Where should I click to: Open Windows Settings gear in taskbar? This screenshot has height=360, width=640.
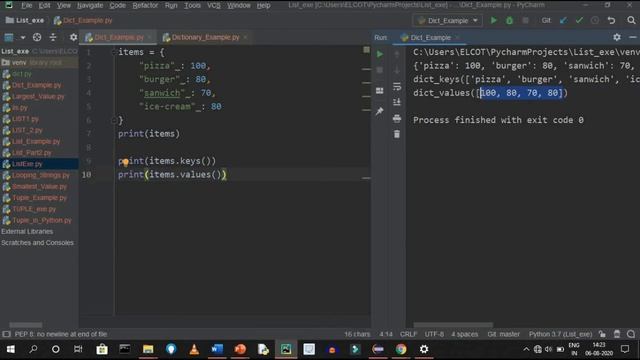424,349
